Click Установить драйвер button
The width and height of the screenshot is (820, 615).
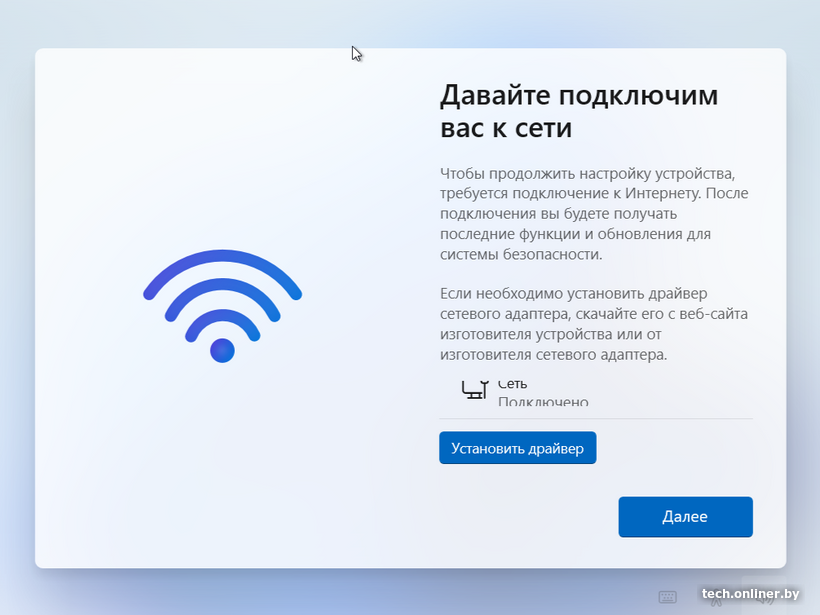pos(517,448)
